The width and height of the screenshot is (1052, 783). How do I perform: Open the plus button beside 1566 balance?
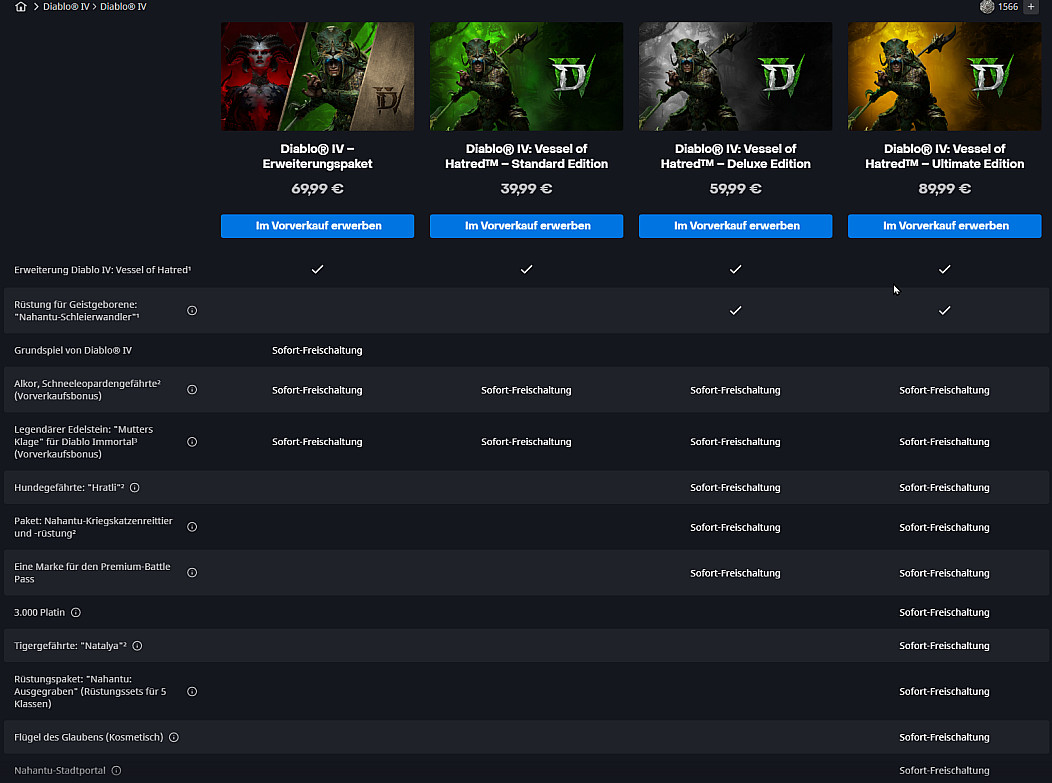point(1031,7)
